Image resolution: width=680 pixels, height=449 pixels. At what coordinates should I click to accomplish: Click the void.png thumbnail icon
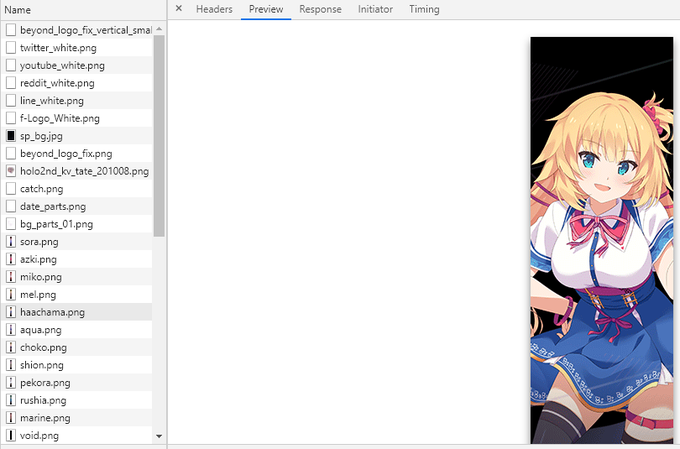(x=11, y=436)
